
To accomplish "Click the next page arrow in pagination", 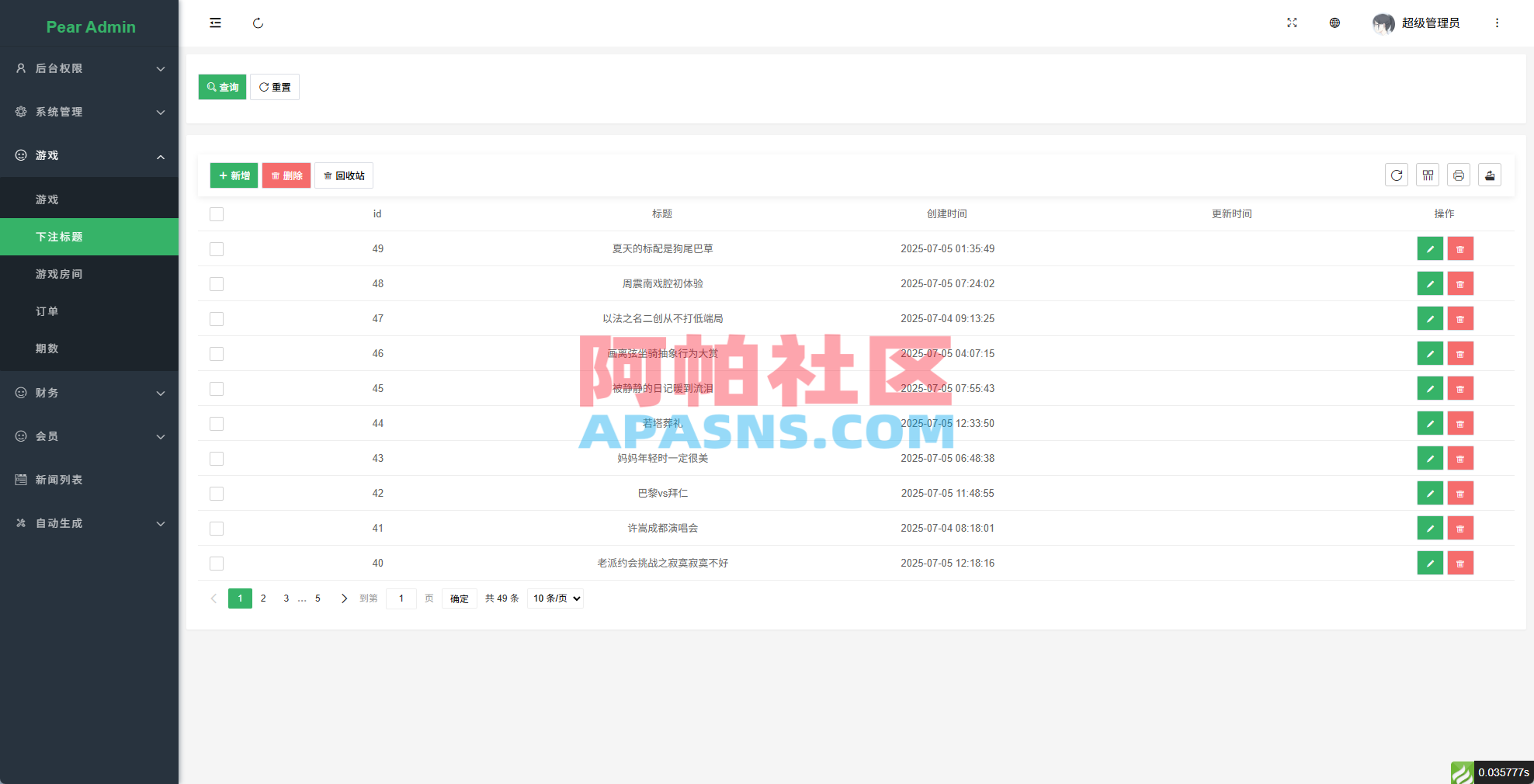I will (x=344, y=598).
